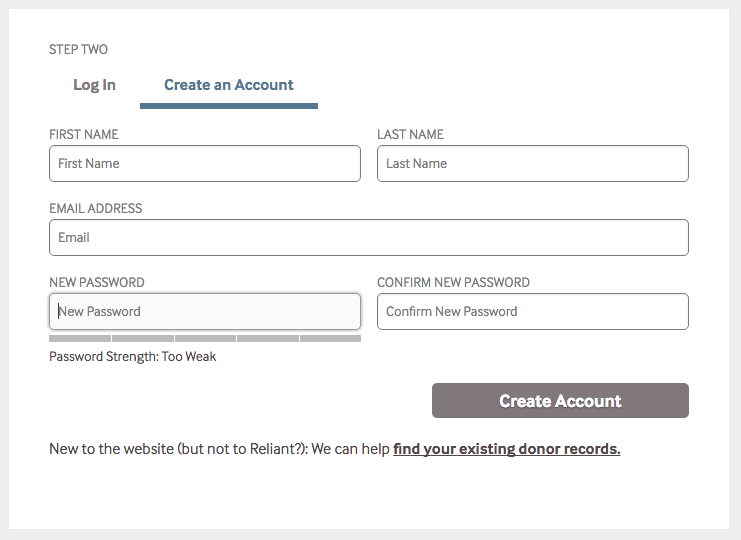Click the middle segment of the password strength bar
This screenshot has height=540, width=741.
pos(205,339)
